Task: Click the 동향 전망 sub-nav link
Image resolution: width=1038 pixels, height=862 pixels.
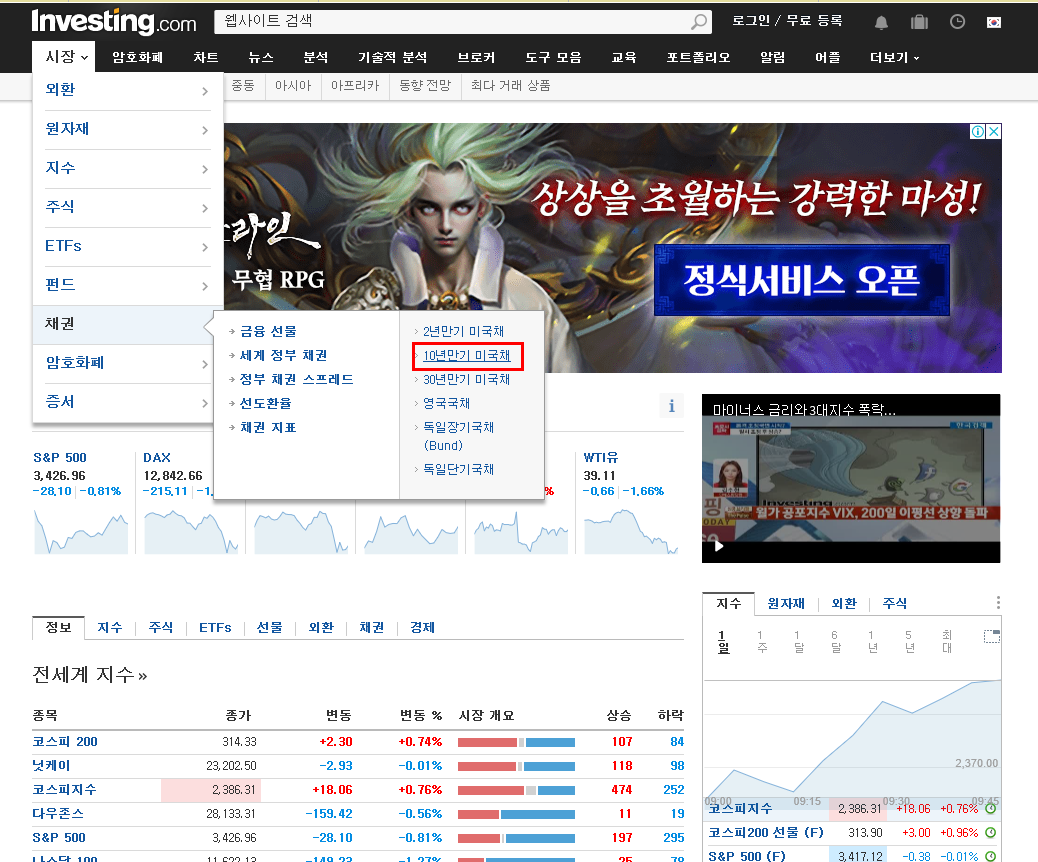Action: click(x=425, y=85)
